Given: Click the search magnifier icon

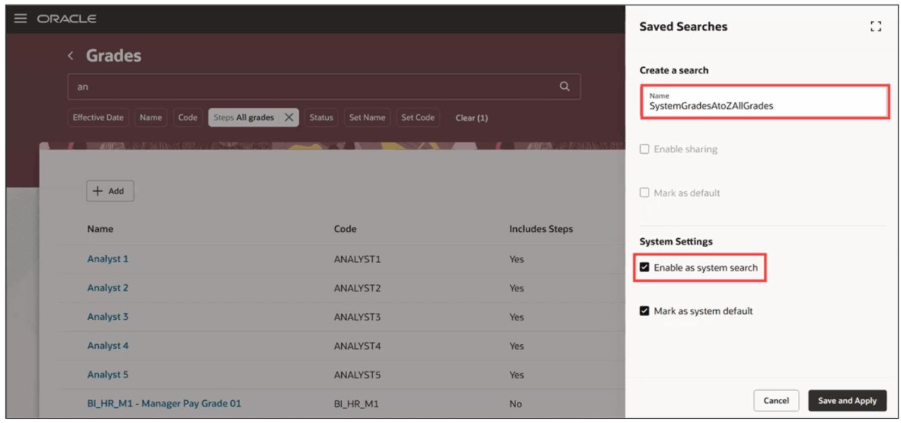Looking at the screenshot, I should [x=565, y=86].
